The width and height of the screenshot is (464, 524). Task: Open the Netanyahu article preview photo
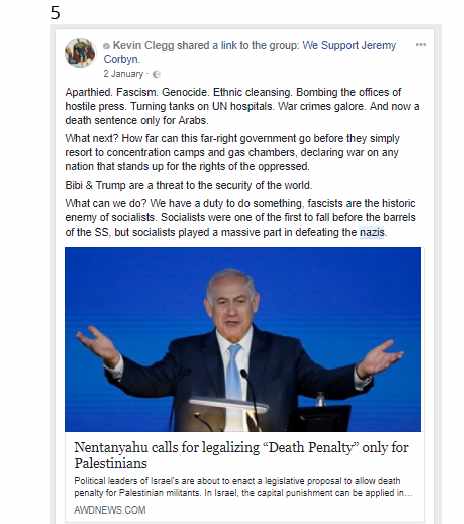click(243, 339)
